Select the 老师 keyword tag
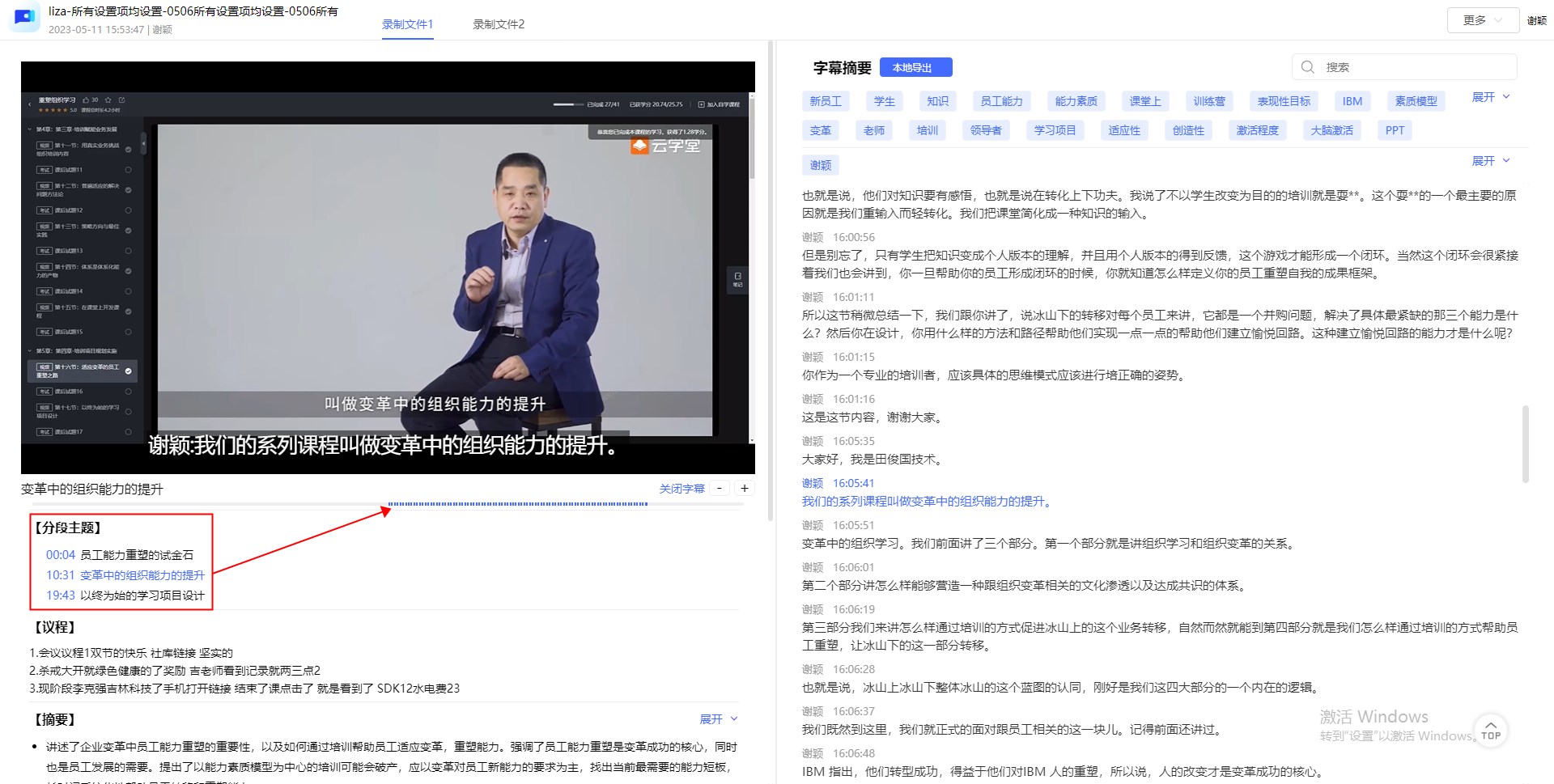 [874, 130]
